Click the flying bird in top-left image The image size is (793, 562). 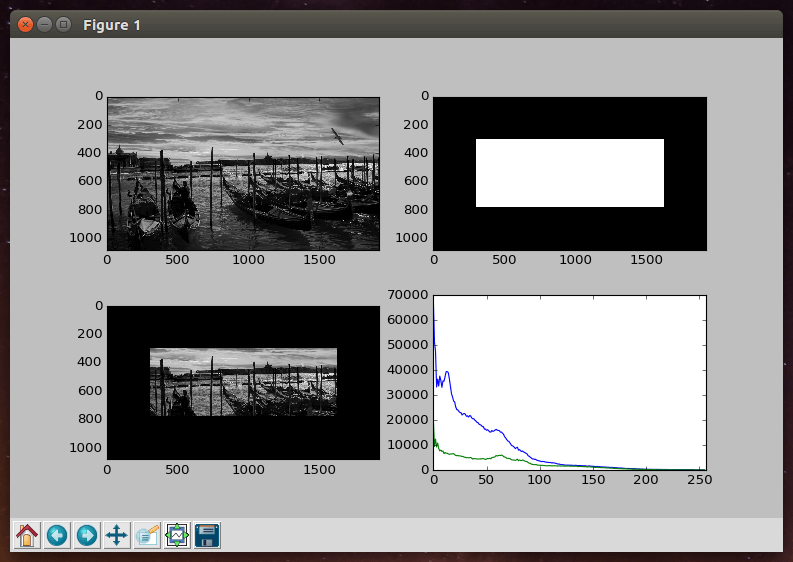337,136
